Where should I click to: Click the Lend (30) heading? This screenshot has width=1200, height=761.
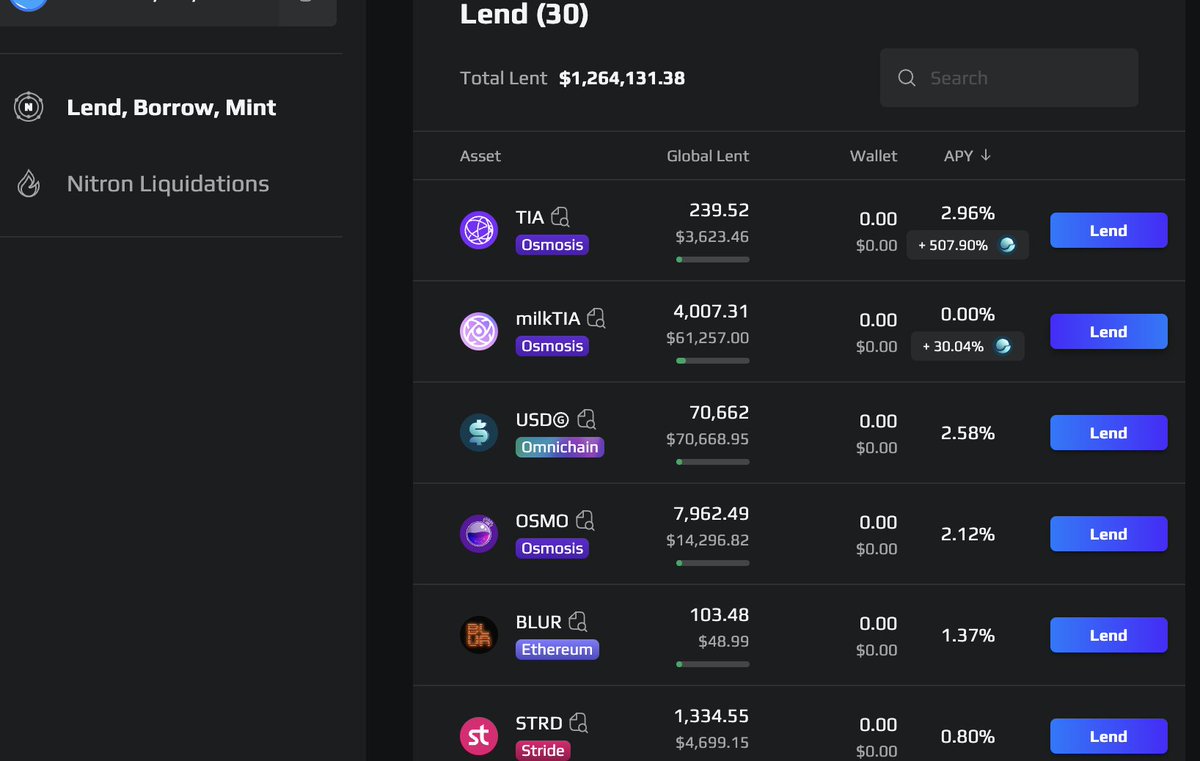pos(524,15)
